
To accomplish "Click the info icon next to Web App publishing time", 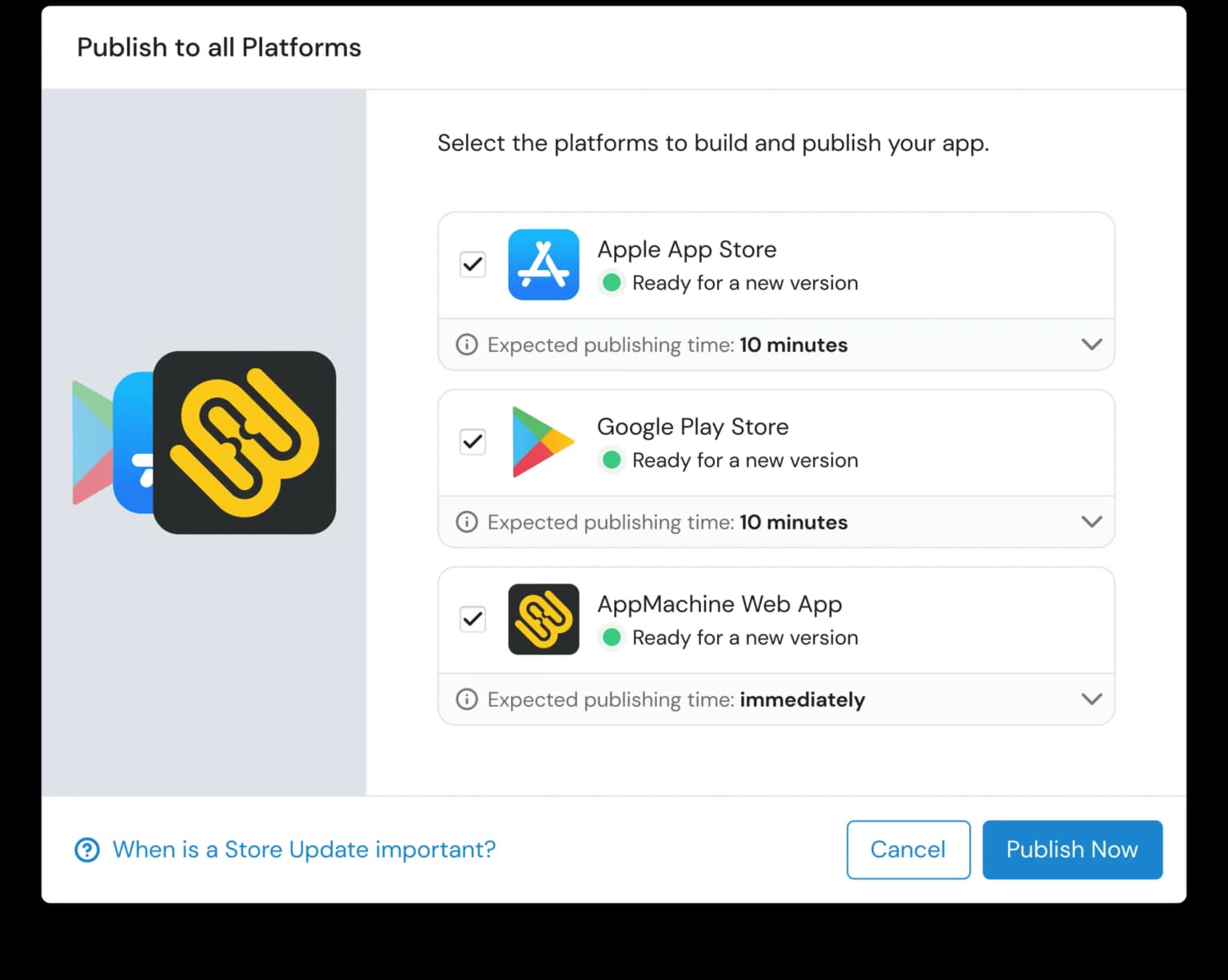I will tap(466, 699).
